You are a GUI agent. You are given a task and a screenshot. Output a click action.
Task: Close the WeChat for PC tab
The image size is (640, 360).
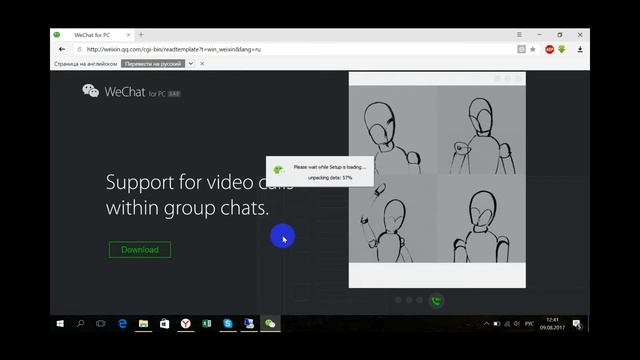[x=128, y=35]
